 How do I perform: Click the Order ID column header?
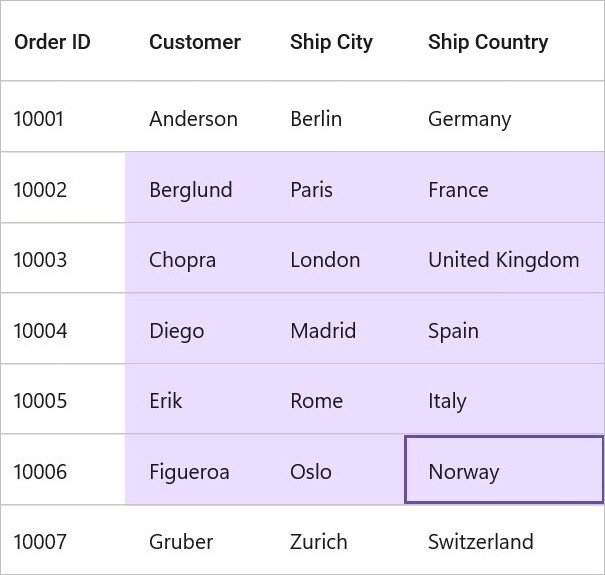[x=63, y=41]
